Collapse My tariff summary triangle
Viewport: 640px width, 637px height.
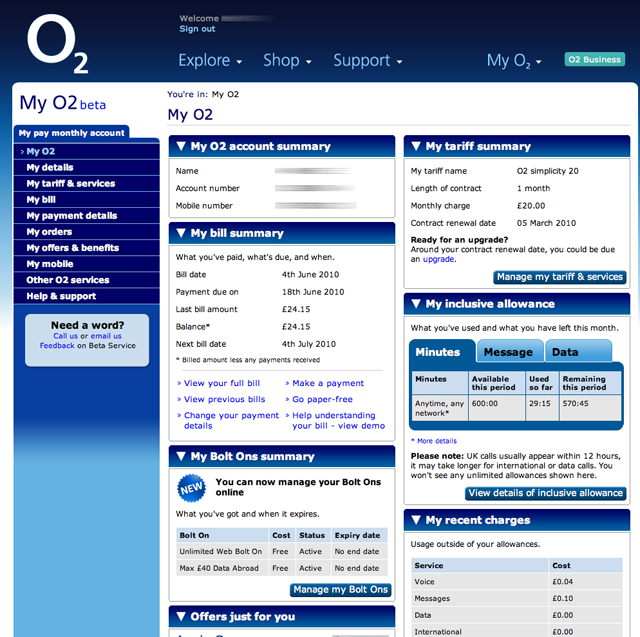(x=416, y=146)
